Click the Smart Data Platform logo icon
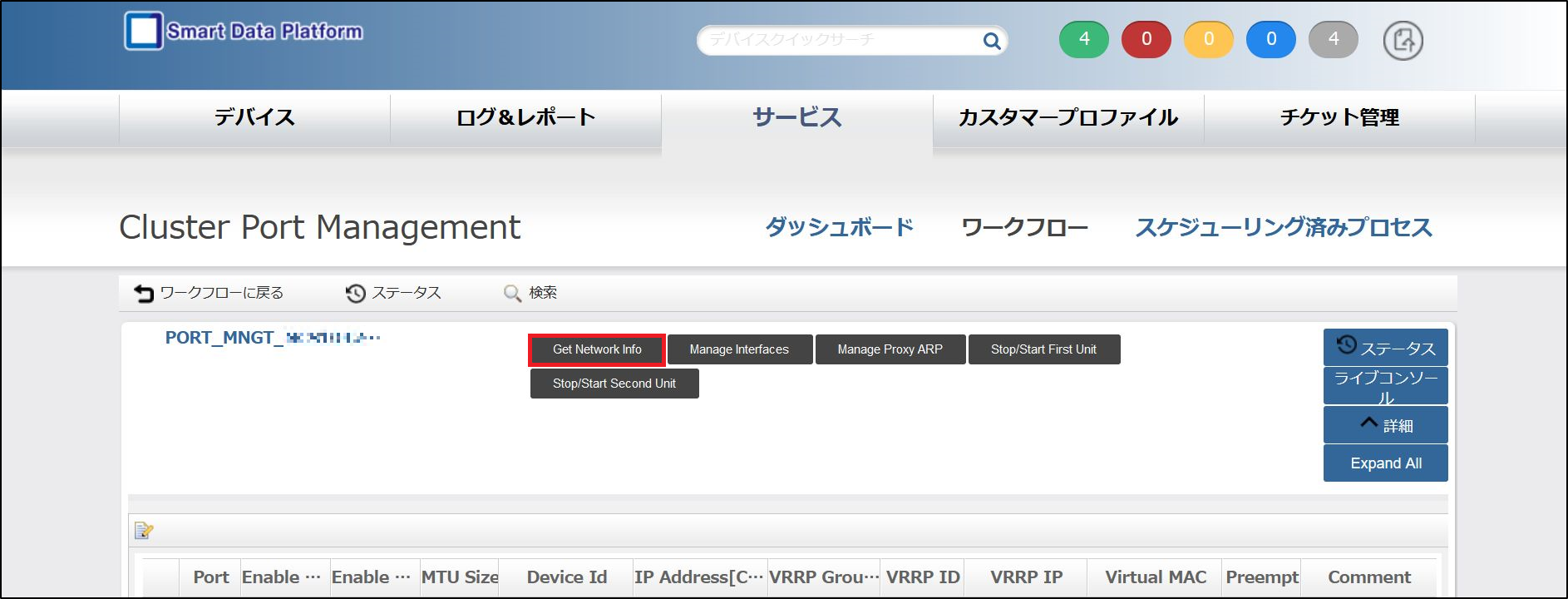 144,32
